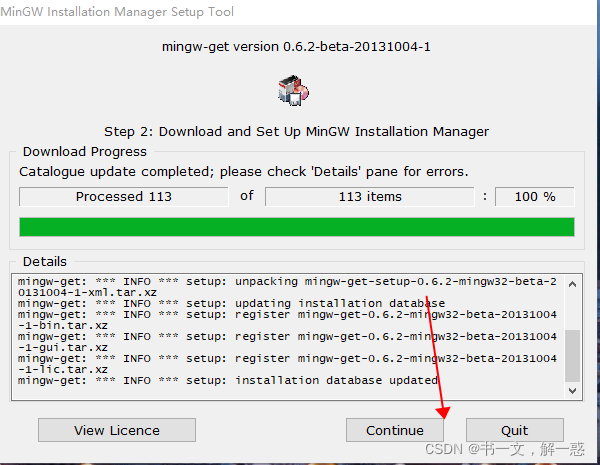The width and height of the screenshot is (600, 465).
Task: Click the 'Download Progress' group label
Action: tap(84, 152)
